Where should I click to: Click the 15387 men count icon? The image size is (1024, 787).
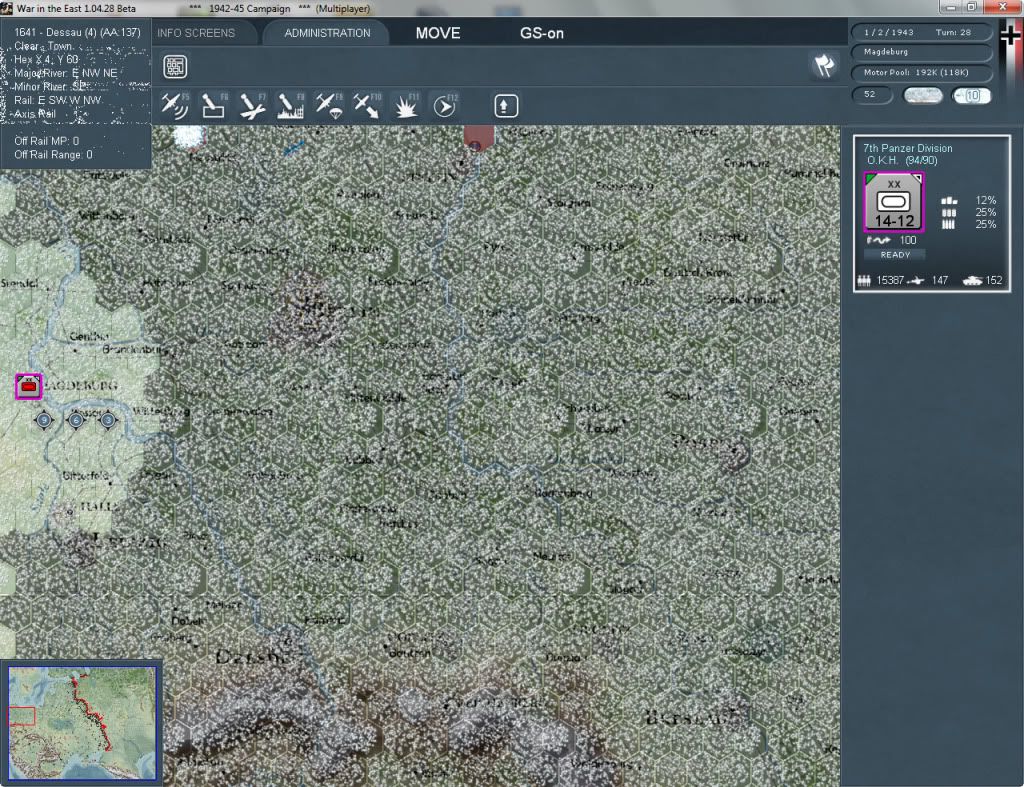pos(864,281)
